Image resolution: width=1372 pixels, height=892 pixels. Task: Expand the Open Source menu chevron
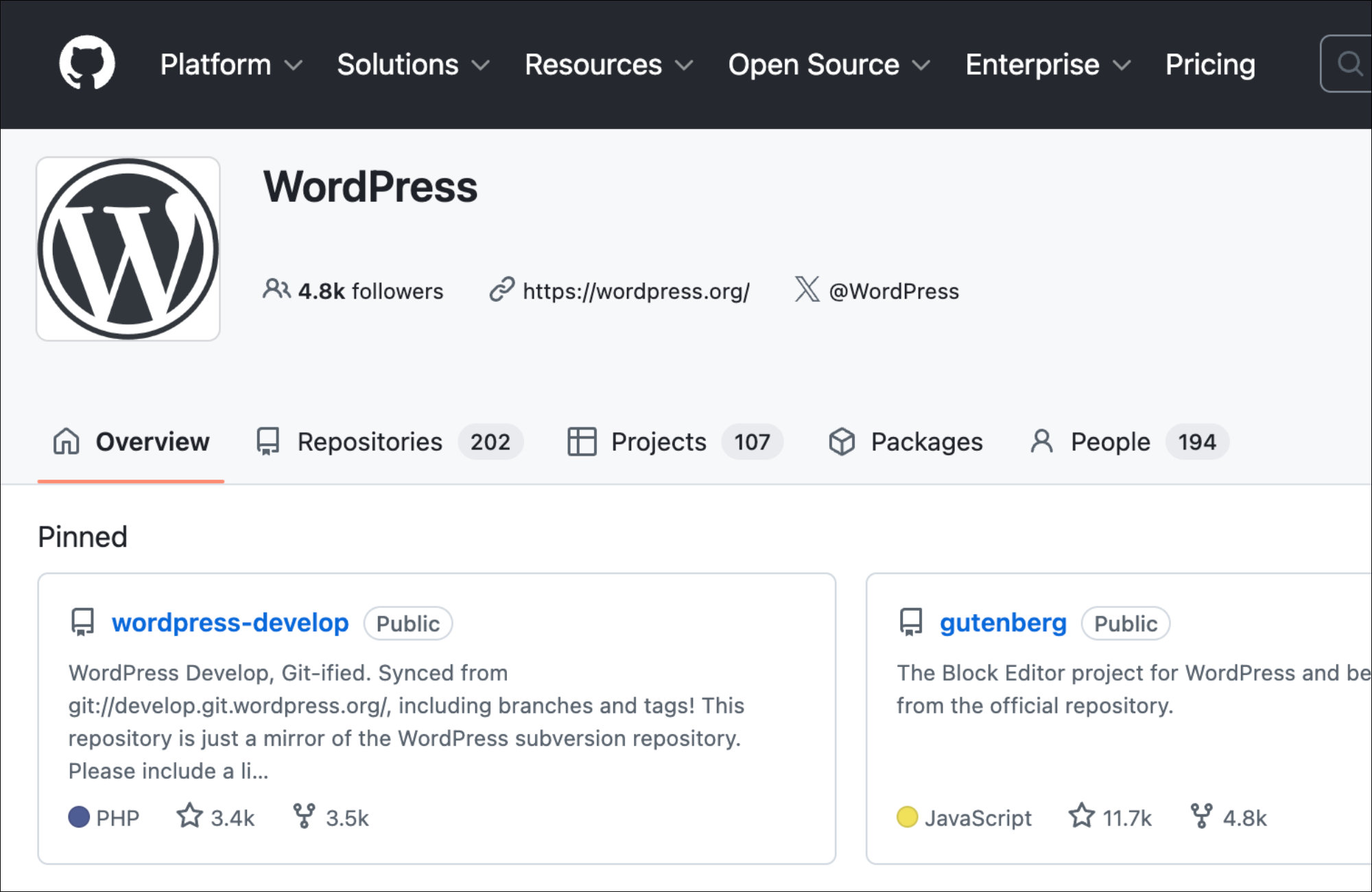[x=921, y=65]
